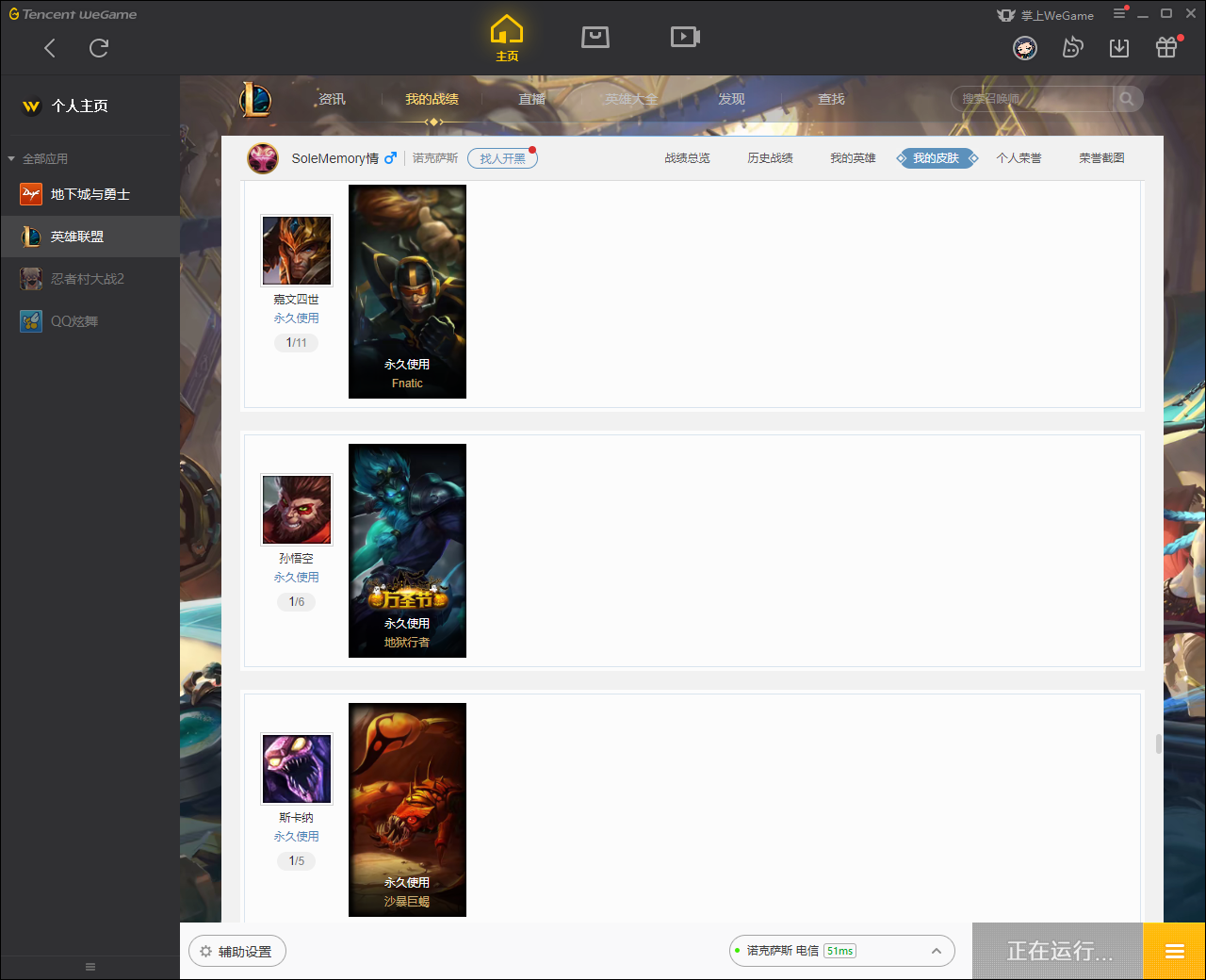Click the vertical scrollbar thumb
The width and height of the screenshot is (1206, 980).
(1158, 744)
